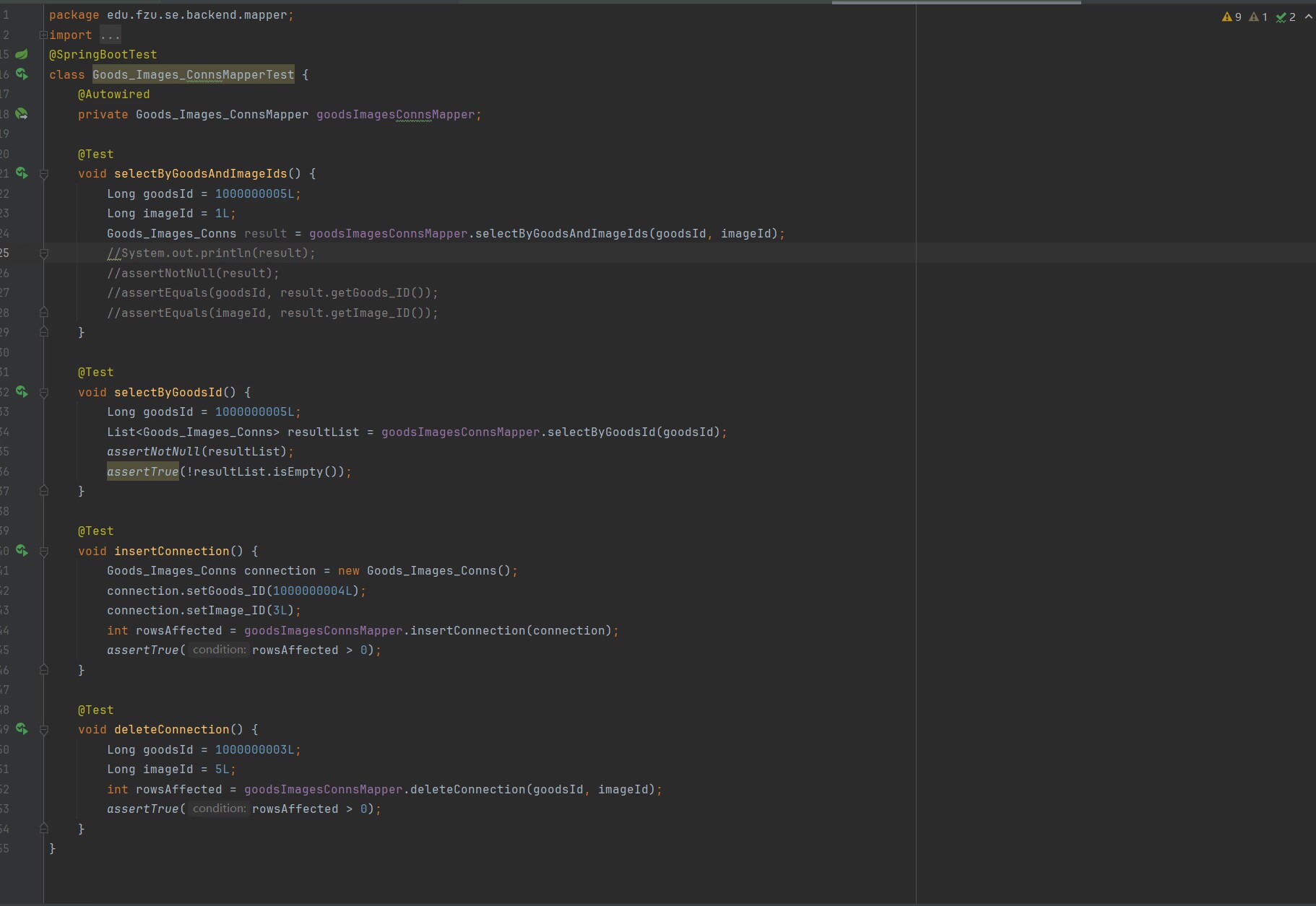
Task: Click the method name selectByGoodsAndImageIds in its declaration
Action: (200, 174)
